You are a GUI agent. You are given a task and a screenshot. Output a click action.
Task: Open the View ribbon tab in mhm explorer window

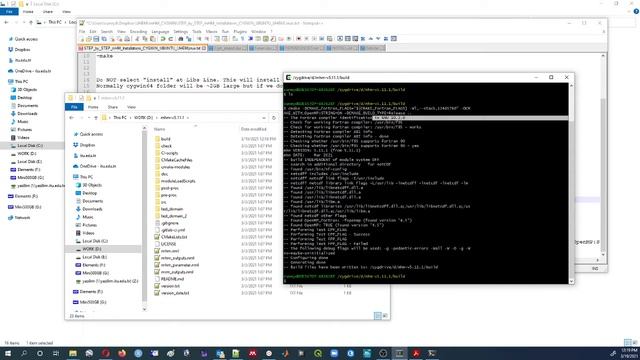pos(131,107)
